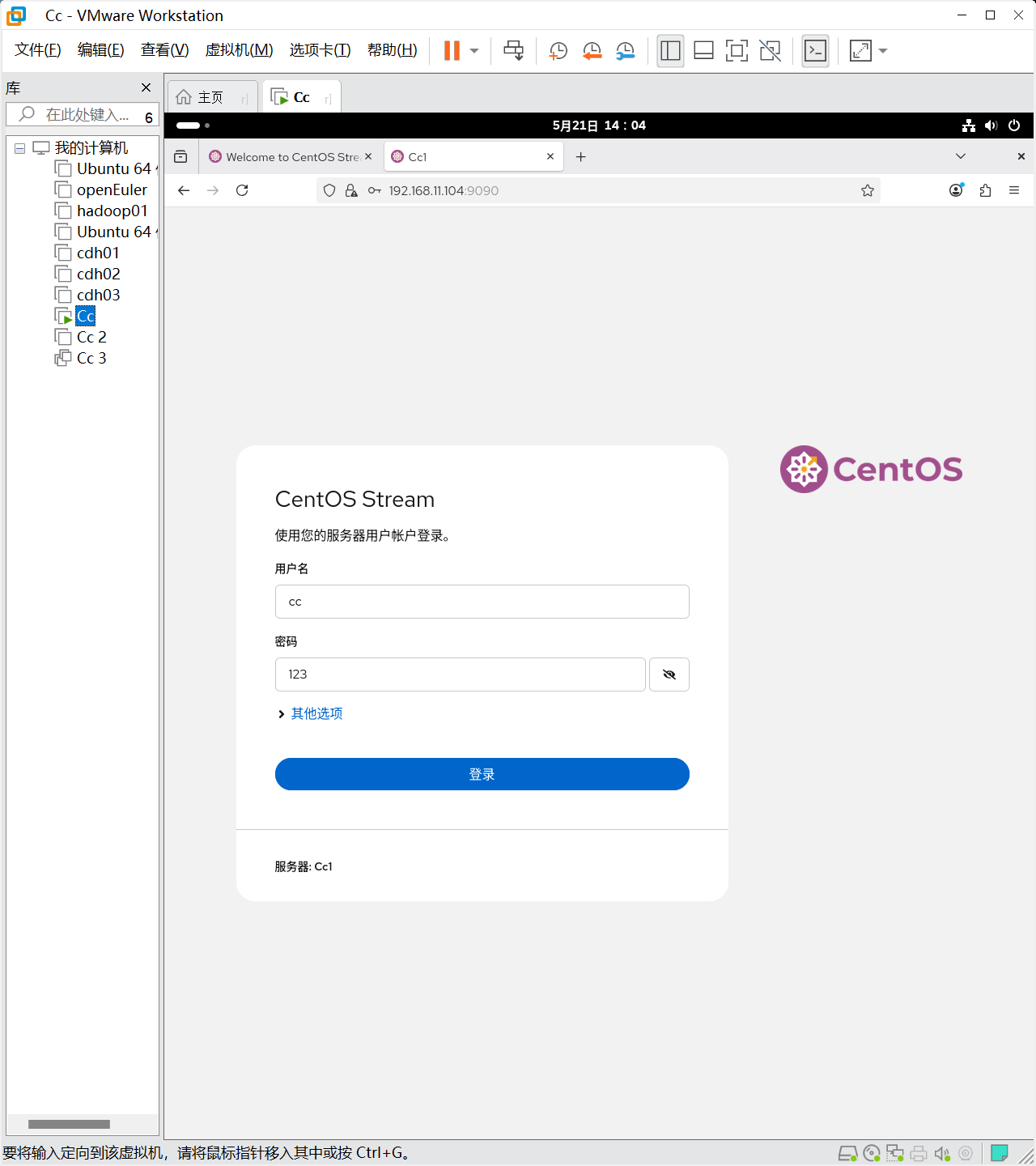Open the Firefox extensions icon
Viewport: 1036px width, 1166px height.
pos(985,190)
